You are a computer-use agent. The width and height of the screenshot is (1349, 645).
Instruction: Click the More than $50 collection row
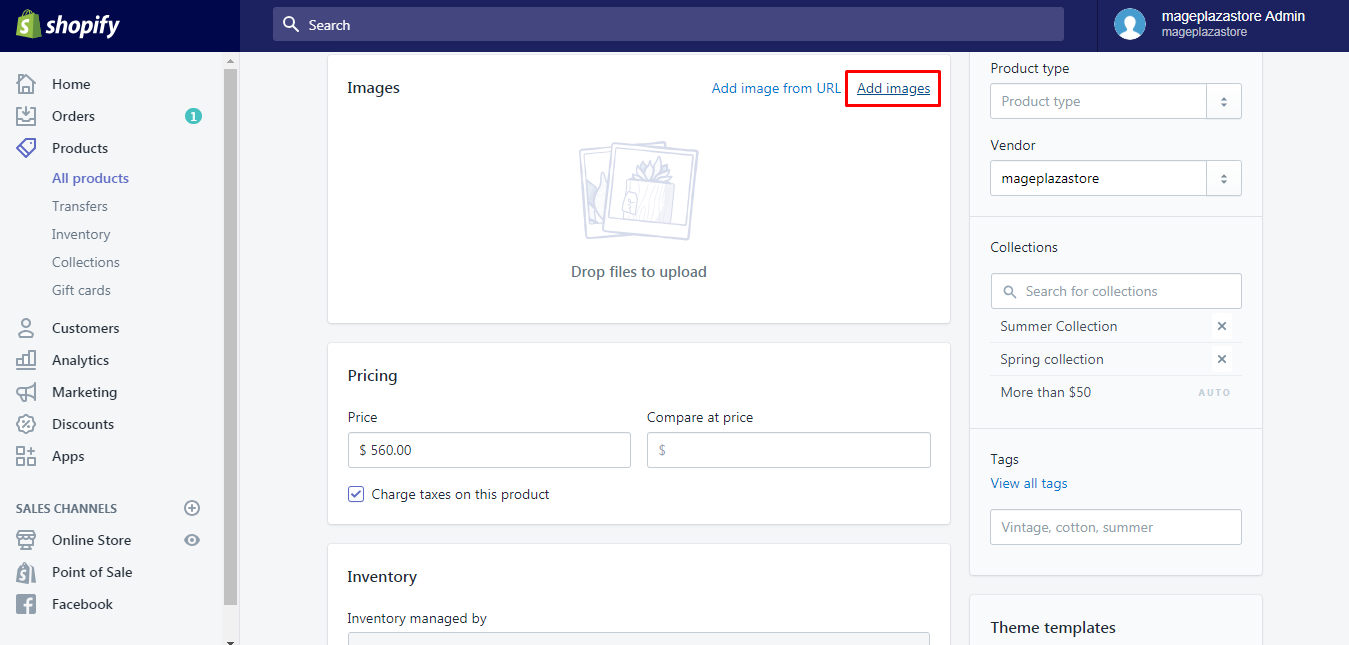tap(1116, 392)
